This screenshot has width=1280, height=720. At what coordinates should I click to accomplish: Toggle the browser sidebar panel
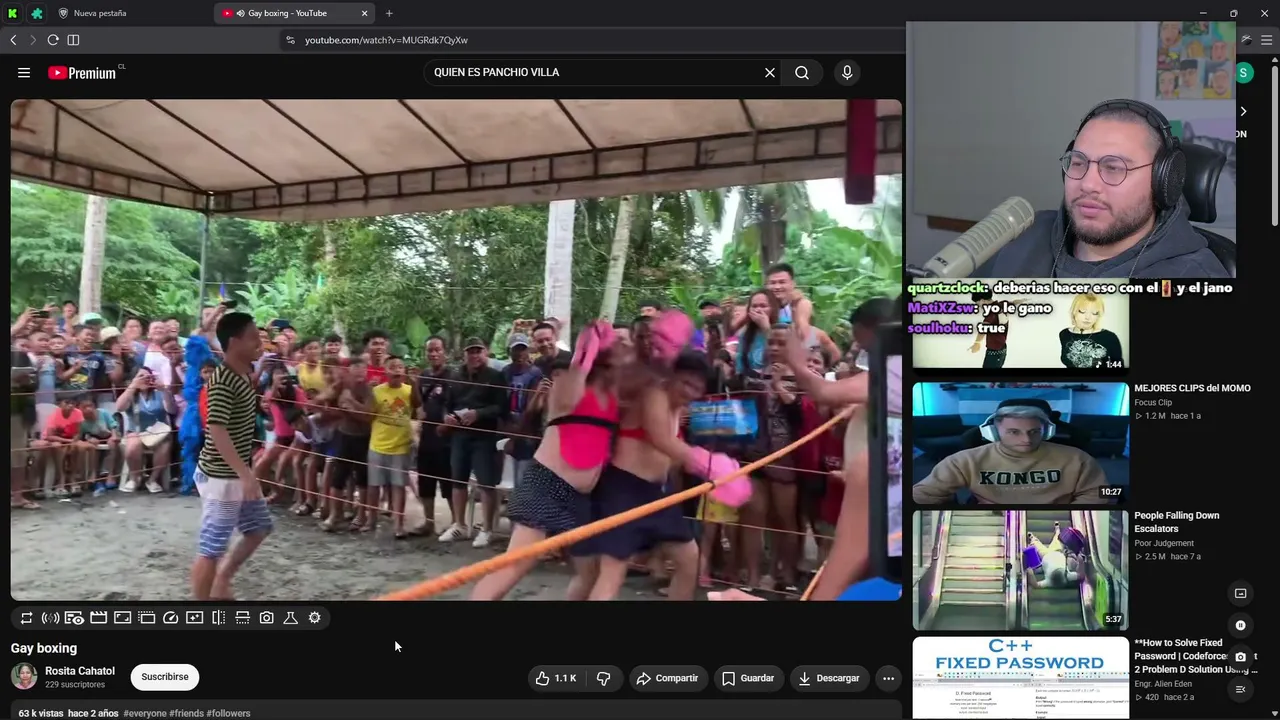click(x=73, y=40)
